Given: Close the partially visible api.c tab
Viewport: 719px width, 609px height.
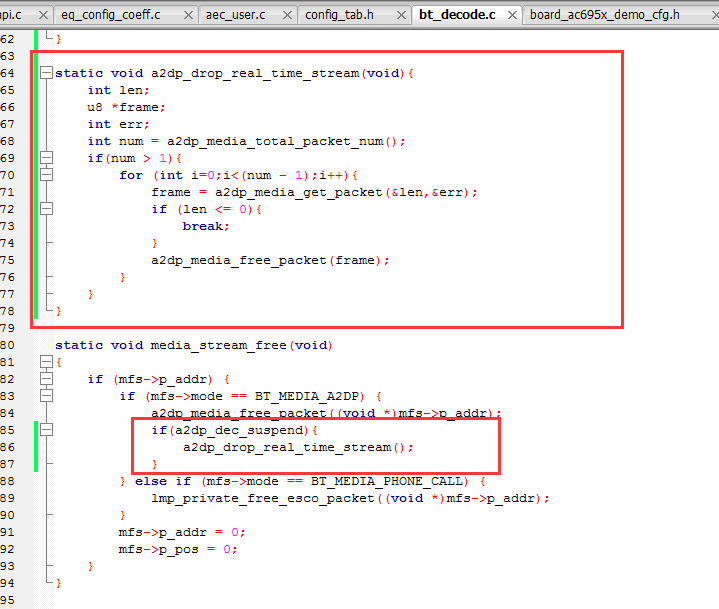Looking at the screenshot, I should click(43, 16).
